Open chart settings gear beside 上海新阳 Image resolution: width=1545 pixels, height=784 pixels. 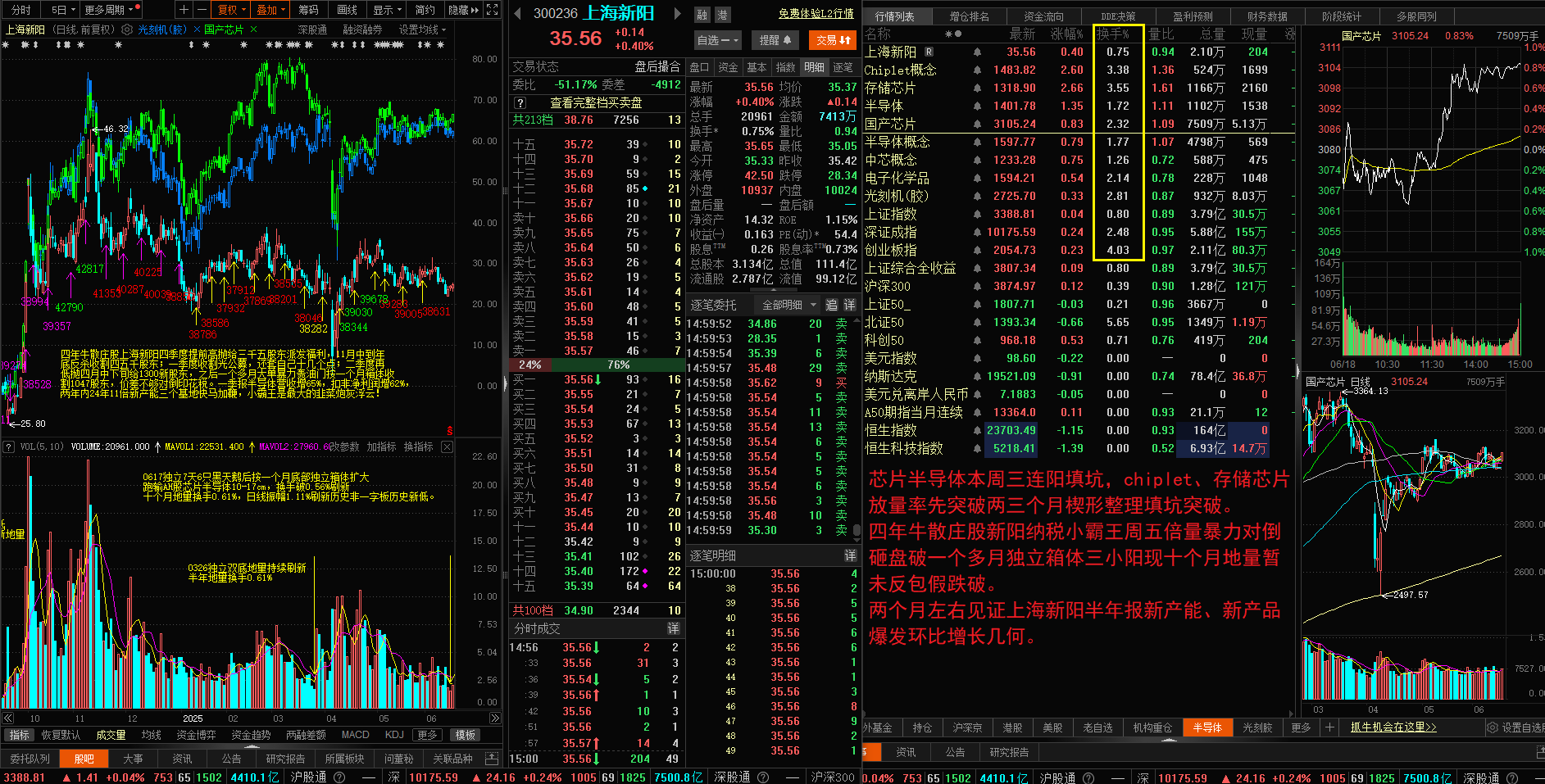tap(127, 29)
